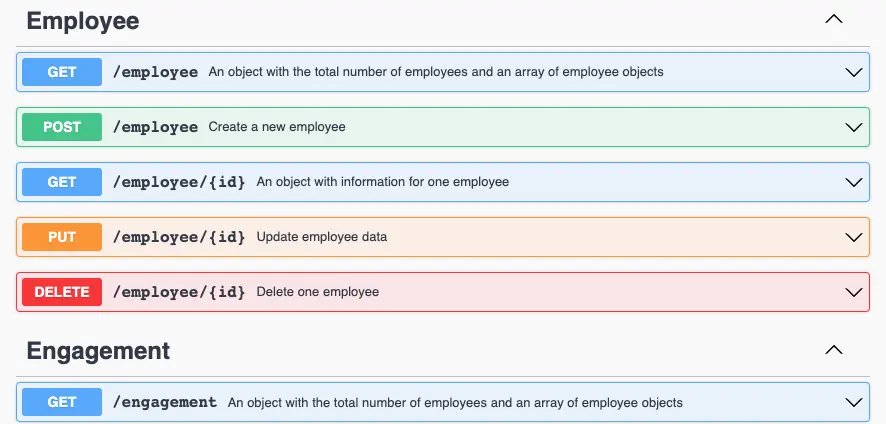
Task: Expand the GET /employee list operation chevron
Action: 853,72
